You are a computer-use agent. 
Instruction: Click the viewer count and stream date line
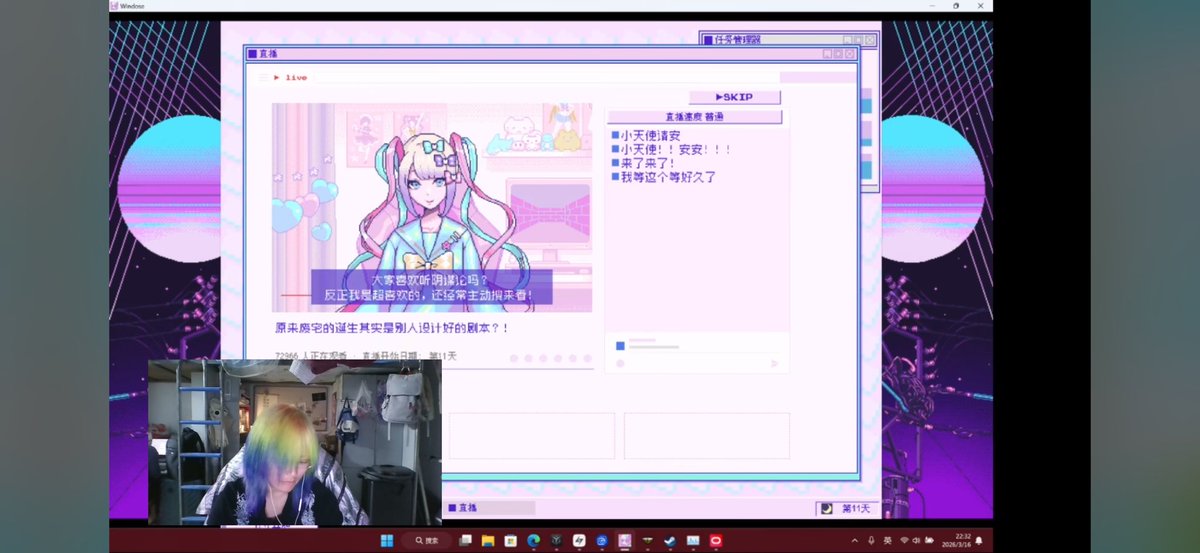click(x=365, y=356)
